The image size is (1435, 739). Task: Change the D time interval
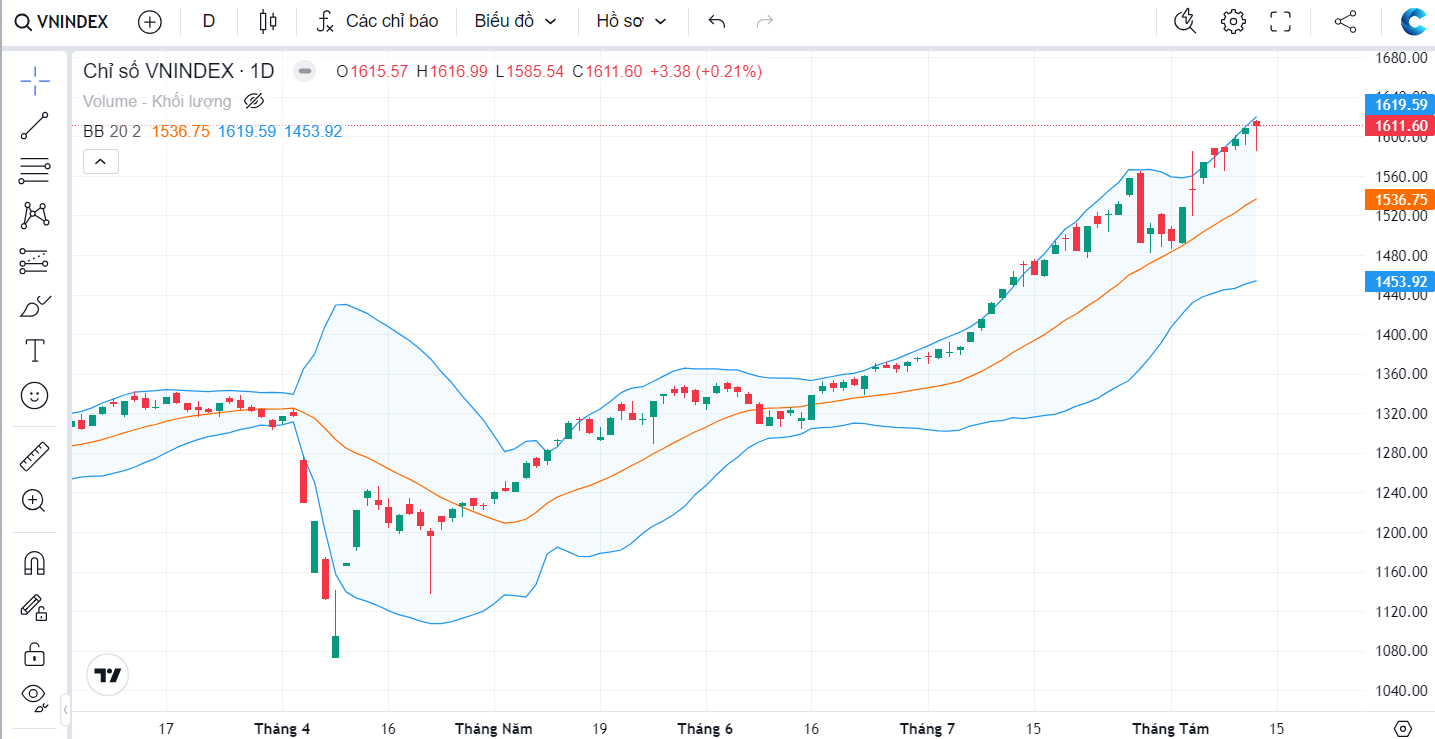click(209, 21)
